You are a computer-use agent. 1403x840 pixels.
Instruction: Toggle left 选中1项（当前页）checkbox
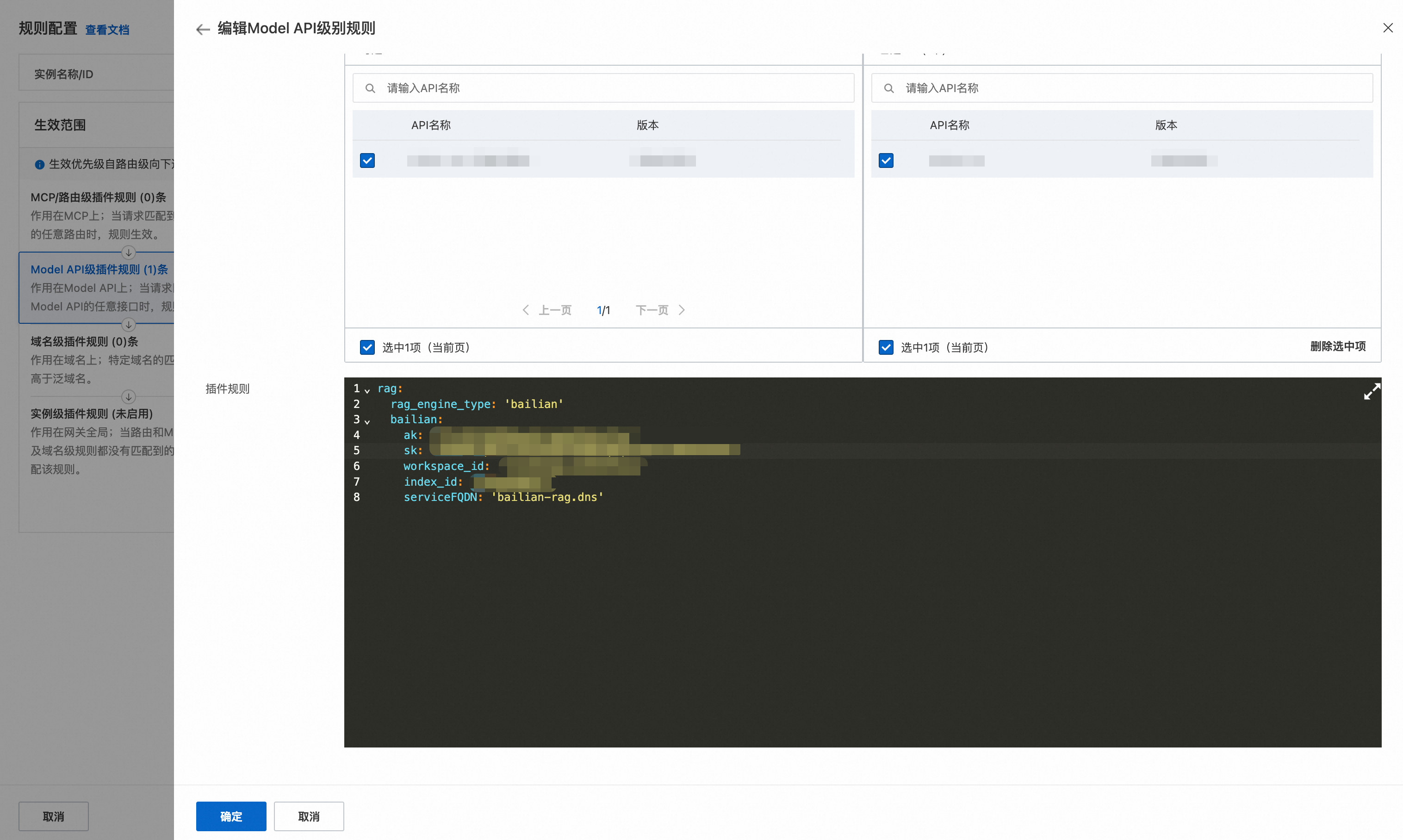pyautogui.click(x=367, y=347)
